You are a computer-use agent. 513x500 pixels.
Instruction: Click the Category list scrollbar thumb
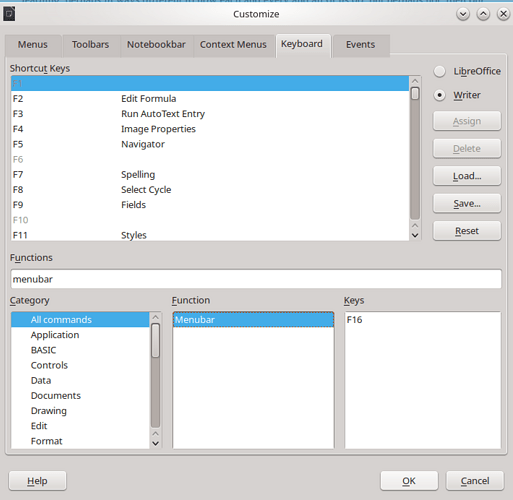pos(155,341)
